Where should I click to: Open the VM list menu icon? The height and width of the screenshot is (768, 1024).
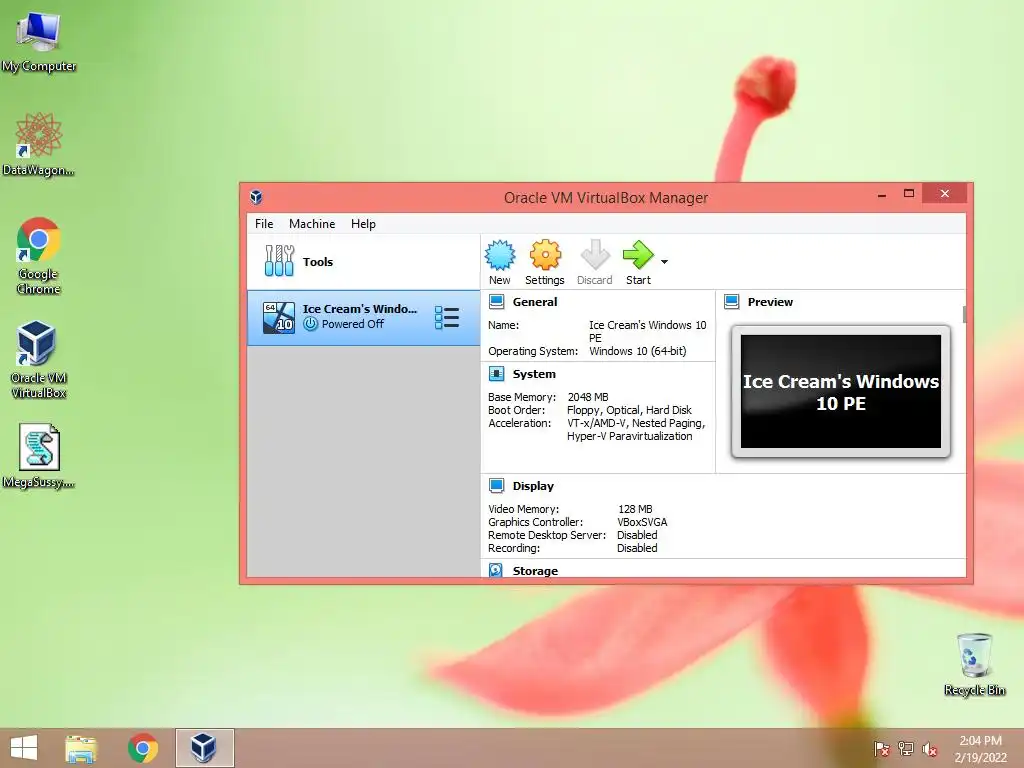(447, 317)
